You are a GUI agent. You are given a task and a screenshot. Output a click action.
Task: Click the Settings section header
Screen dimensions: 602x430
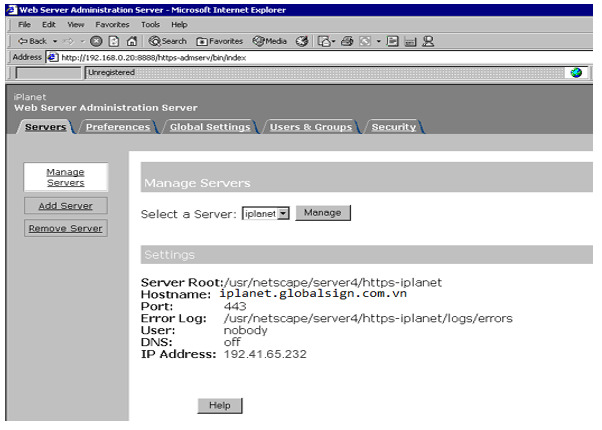coord(367,255)
